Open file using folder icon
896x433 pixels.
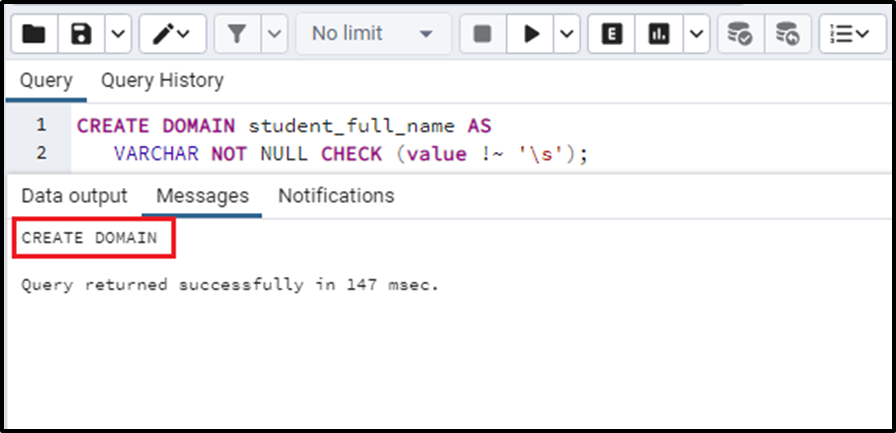tap(34, 34)
